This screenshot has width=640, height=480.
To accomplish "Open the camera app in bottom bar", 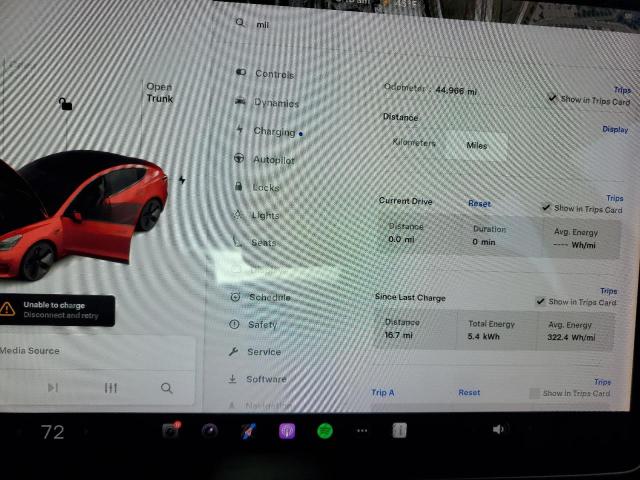I will [x=210, y=430].
